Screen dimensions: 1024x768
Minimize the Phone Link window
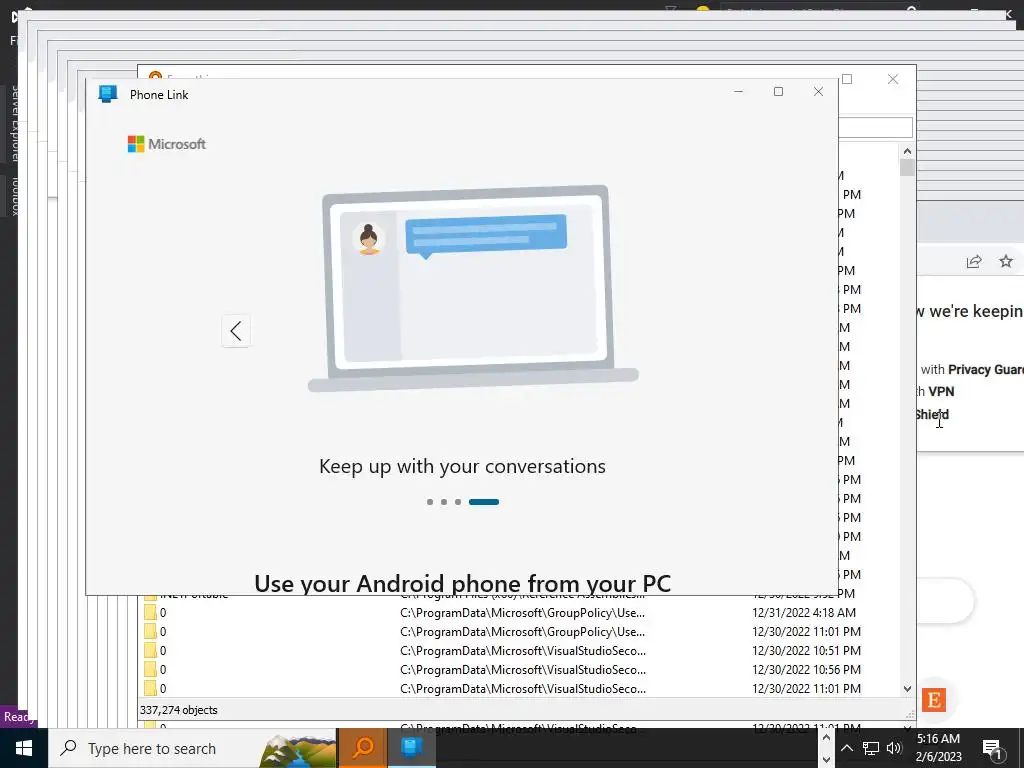(x=739, y=91)
